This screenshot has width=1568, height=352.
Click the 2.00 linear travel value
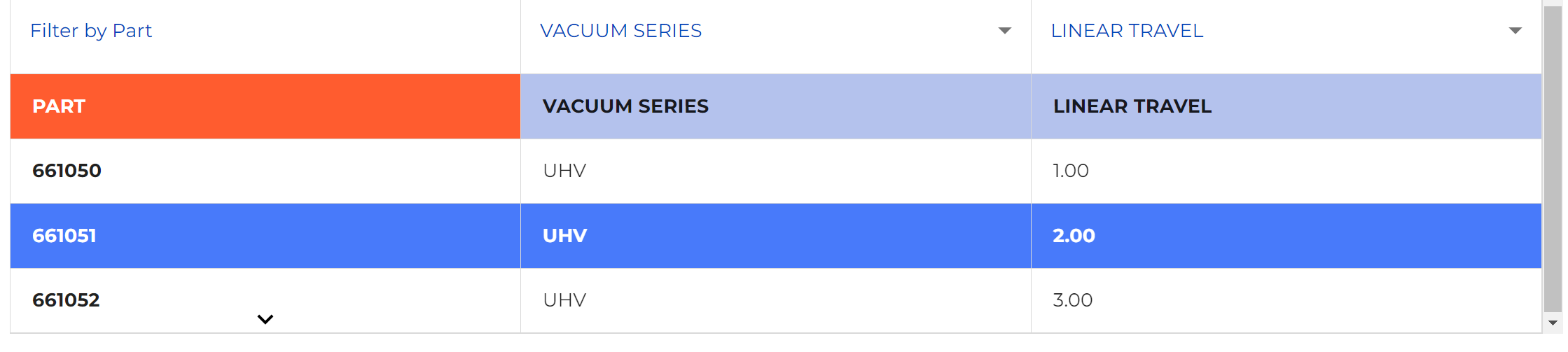[1074, 236]
